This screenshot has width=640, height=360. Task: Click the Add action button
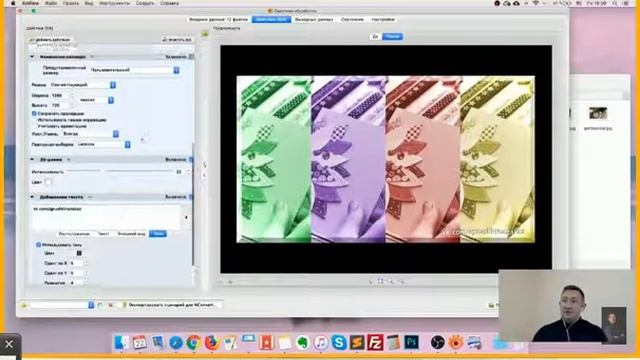coord(51,40)
